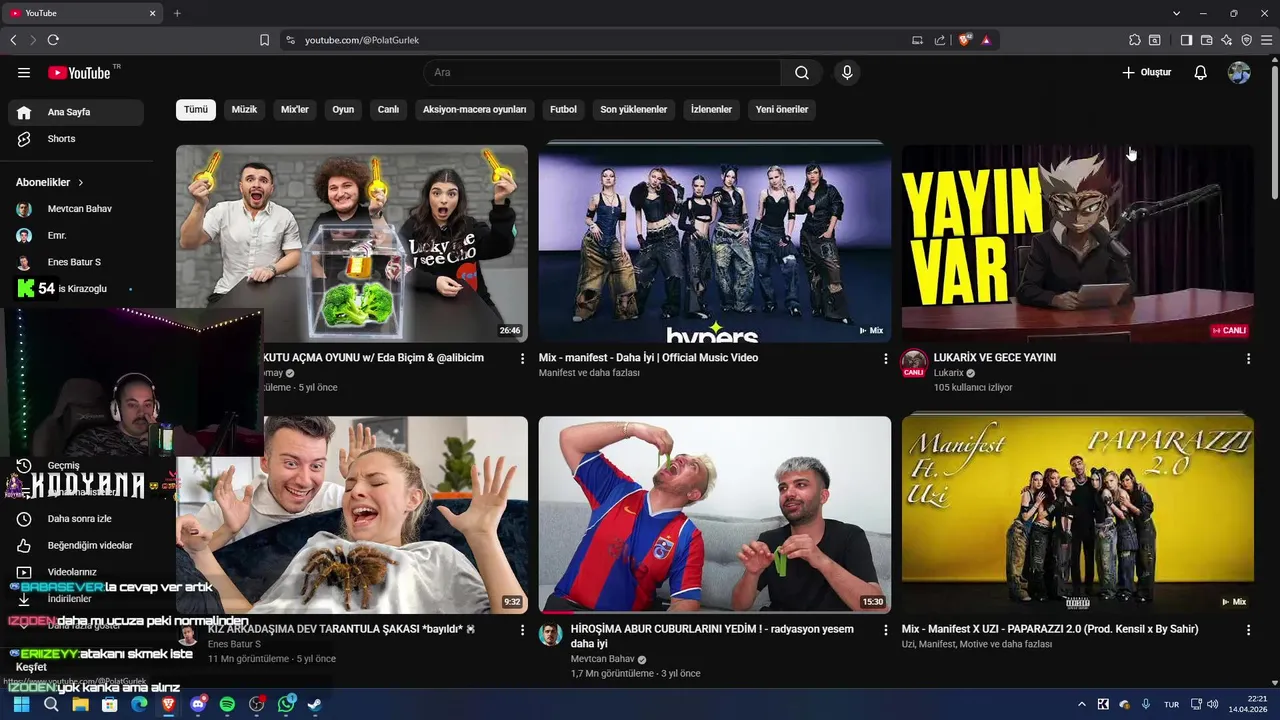Open Discord from the taskbar
The image size is (1280, 720).
pos(198,704)
